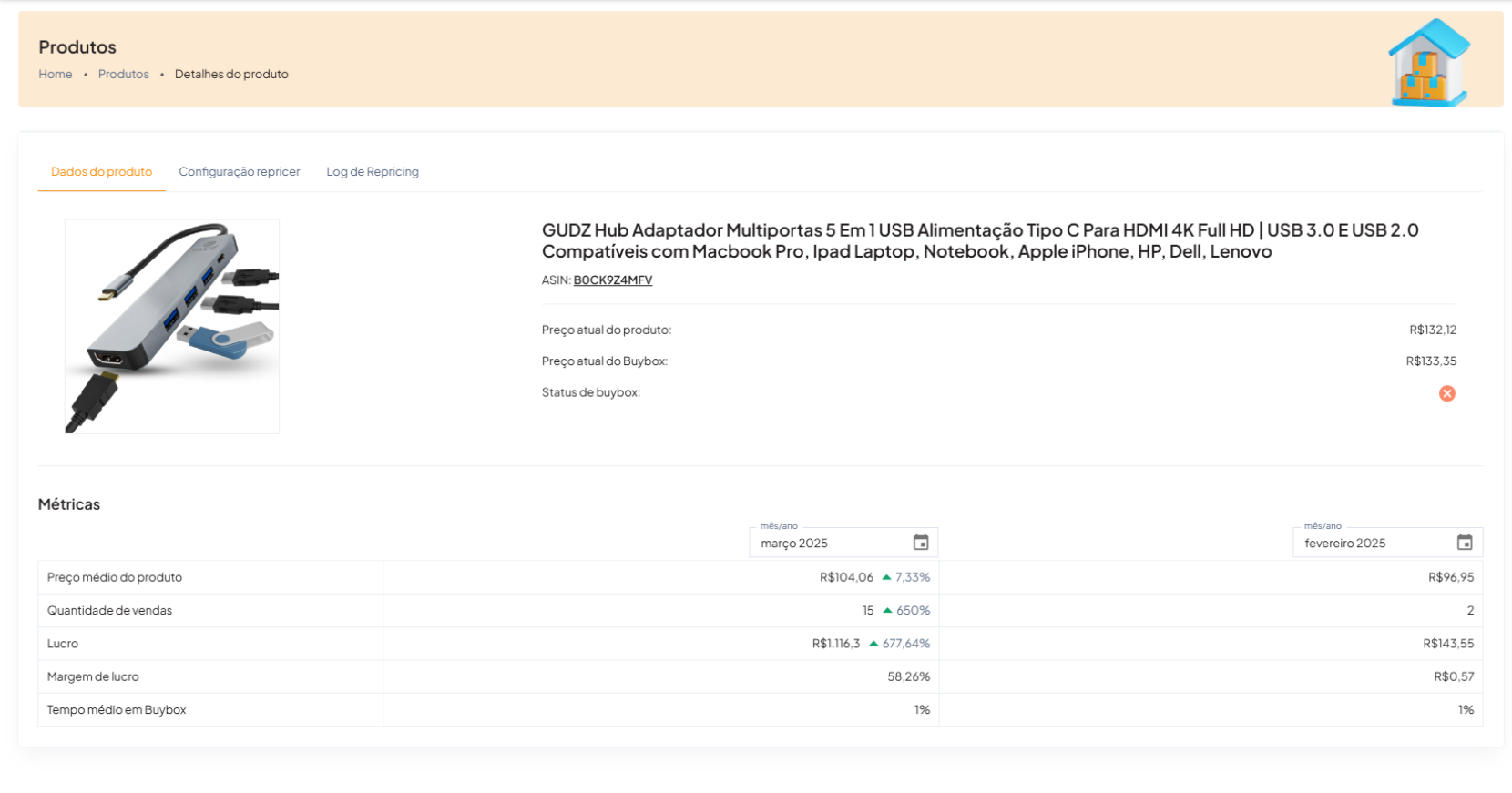Click the Preço médio do produto row label

(x=115, y=577)
